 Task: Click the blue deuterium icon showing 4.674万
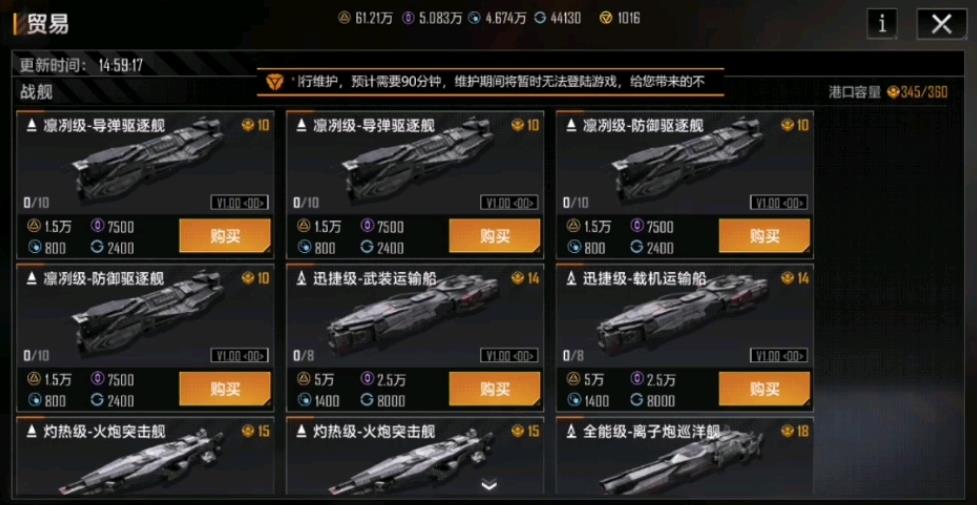pos(477,18)
